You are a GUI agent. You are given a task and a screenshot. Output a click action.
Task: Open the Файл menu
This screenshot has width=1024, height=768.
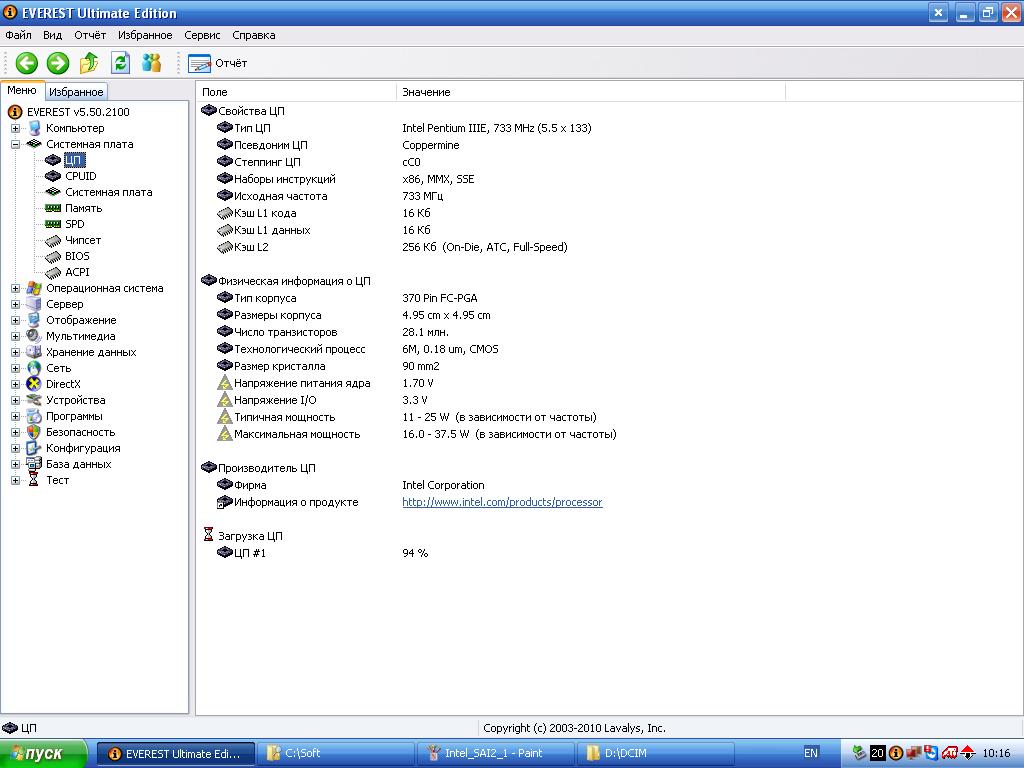click(x=18, y=35)
